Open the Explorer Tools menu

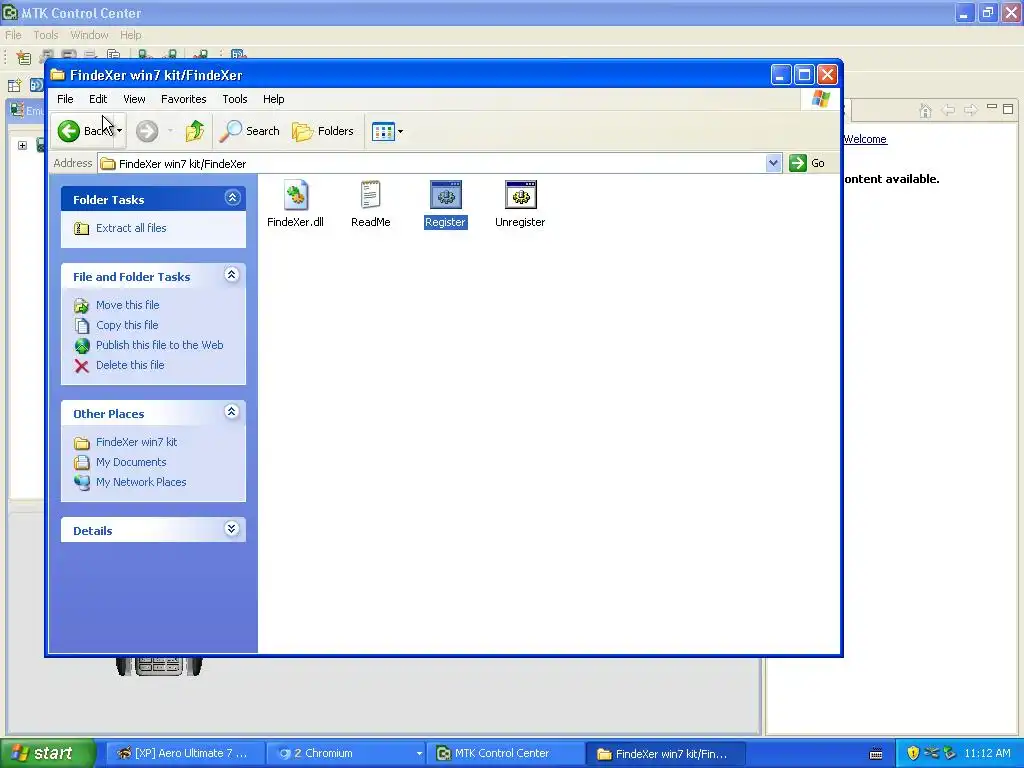(234, 99)
